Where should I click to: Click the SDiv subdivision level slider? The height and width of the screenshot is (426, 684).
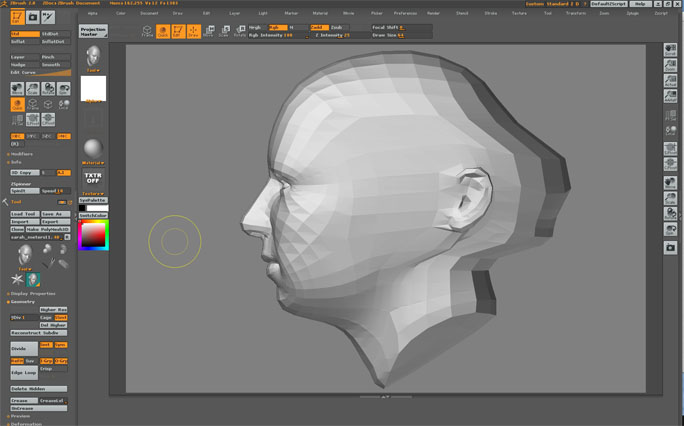click(x=24, y=317)
